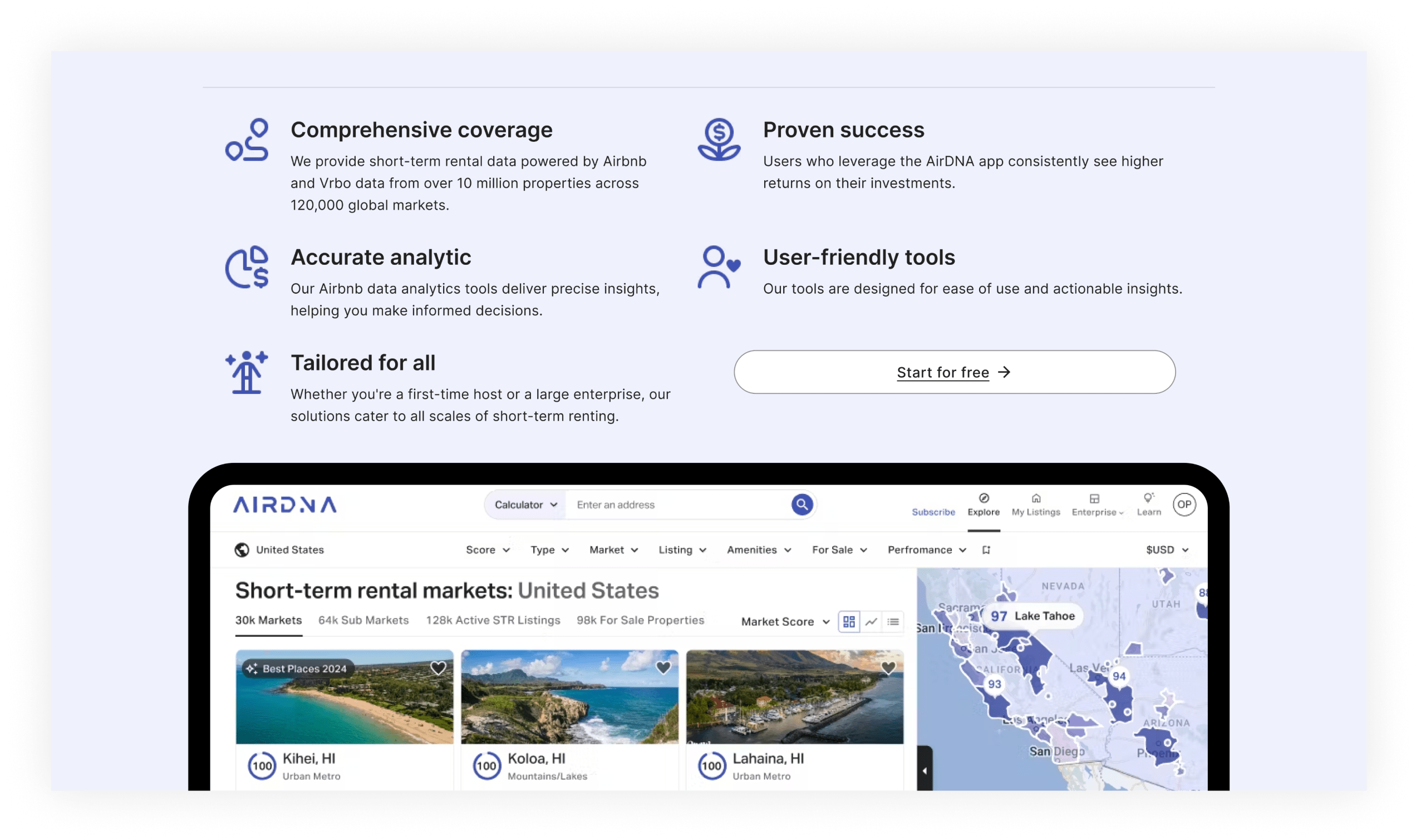Click the search magnifier button
Image resolution: width=1416 pixels, height=840 pixels.
coord(802,505)
